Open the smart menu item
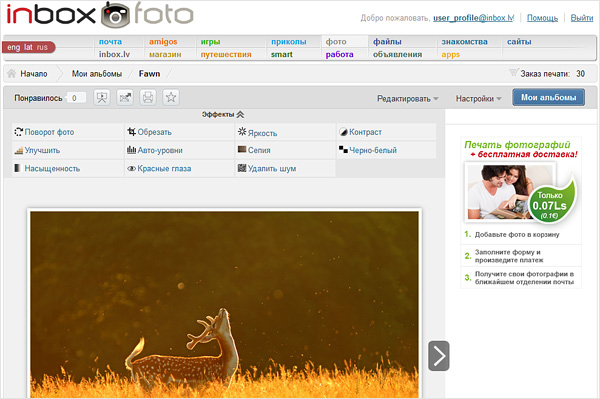This screenshot has width=600, height=399. [282, 54]
